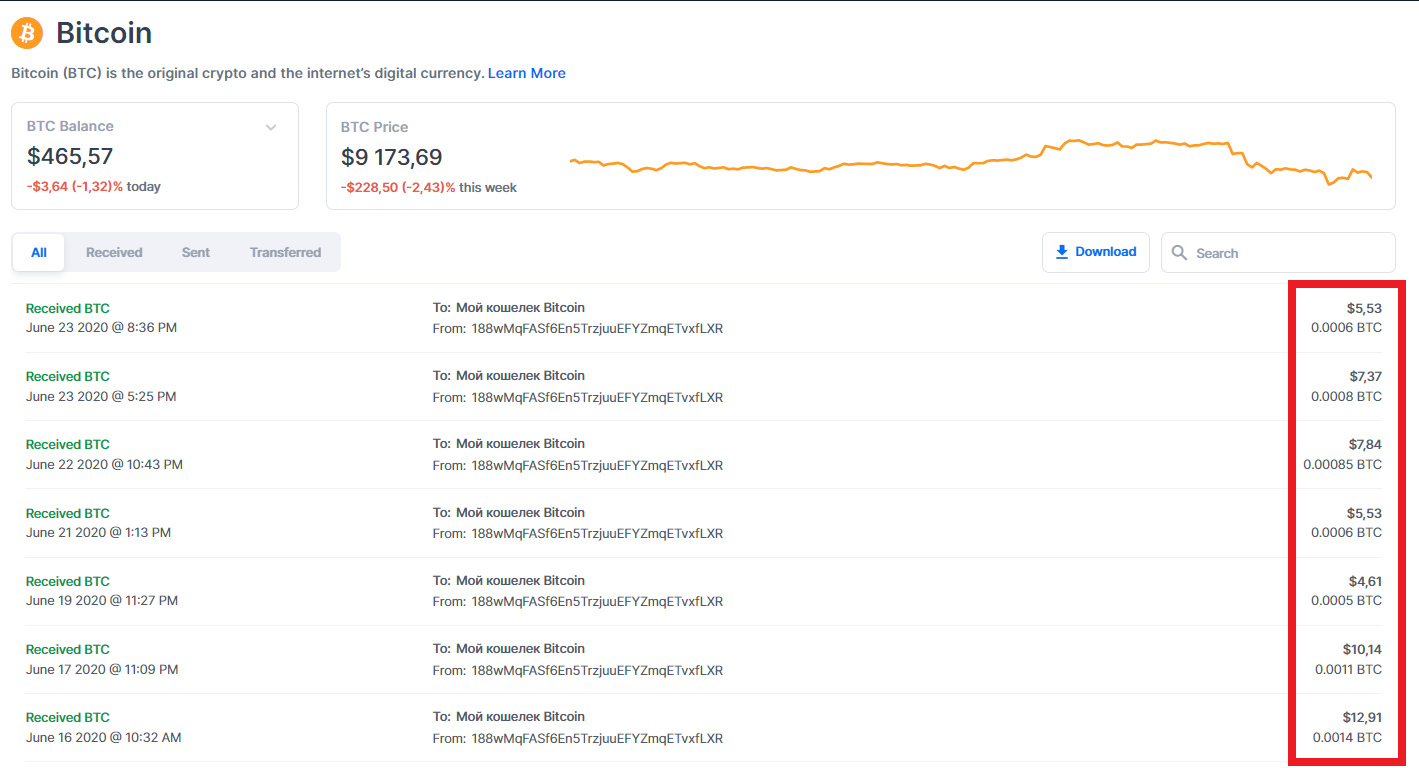Click the Bitcoin page heading
The height and width of the screenshot is (768, 1419).
click(x=104, y=33)
